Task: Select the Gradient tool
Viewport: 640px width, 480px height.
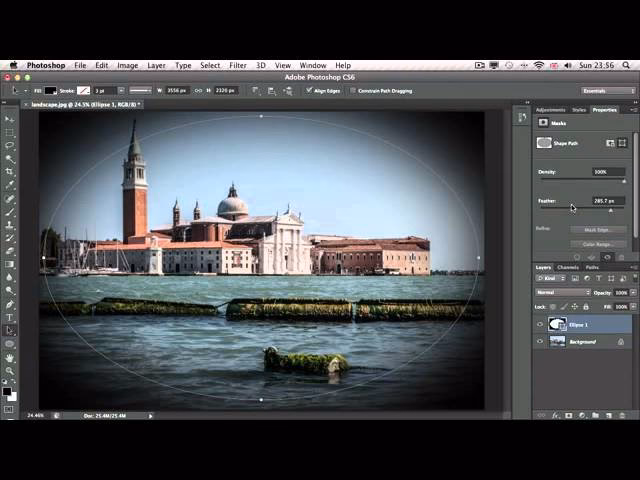Action: (9, 264)
